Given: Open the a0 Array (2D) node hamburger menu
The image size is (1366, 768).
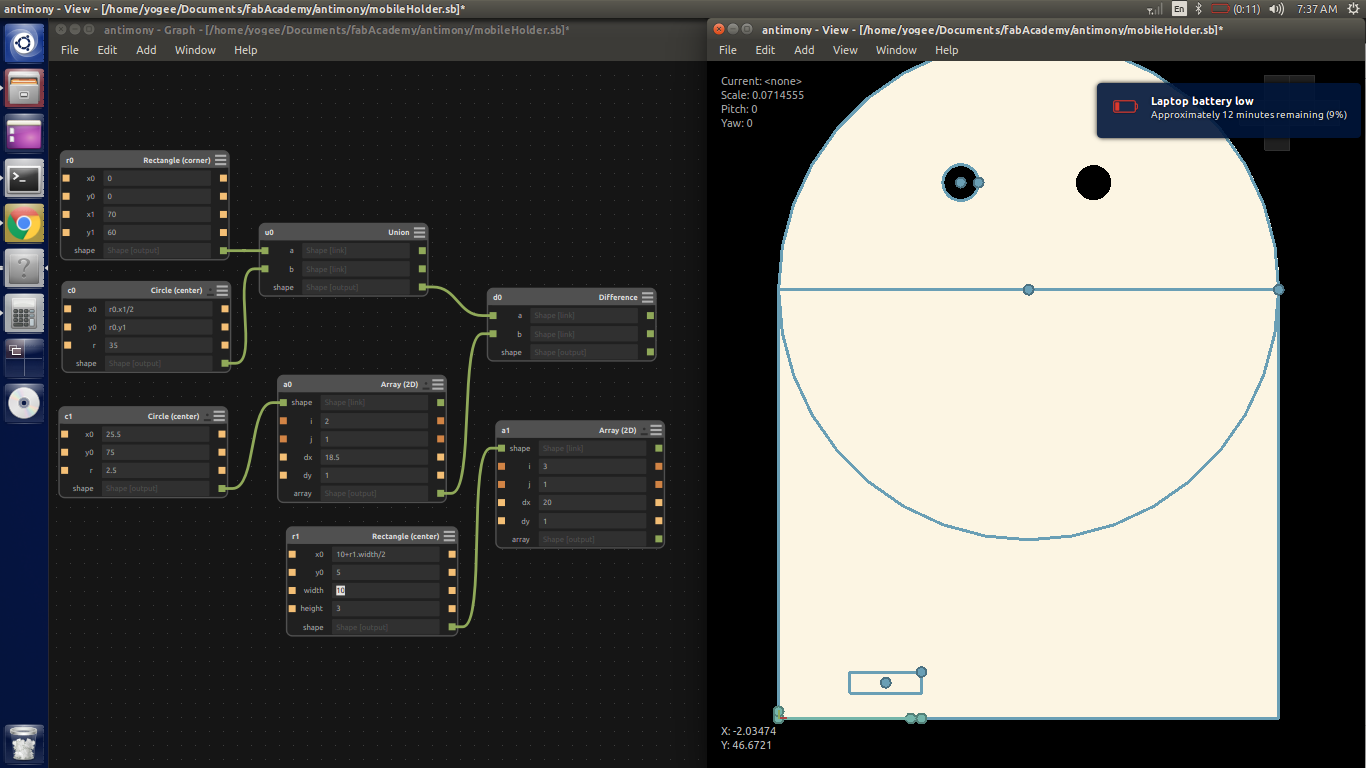Looking at the screenshot, I should tap(438, 384).
